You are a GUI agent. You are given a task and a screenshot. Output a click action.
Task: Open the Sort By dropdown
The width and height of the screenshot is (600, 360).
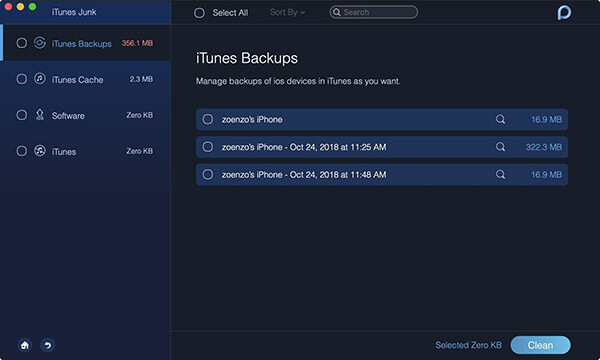pyautogui.click(x=287, y=12)
